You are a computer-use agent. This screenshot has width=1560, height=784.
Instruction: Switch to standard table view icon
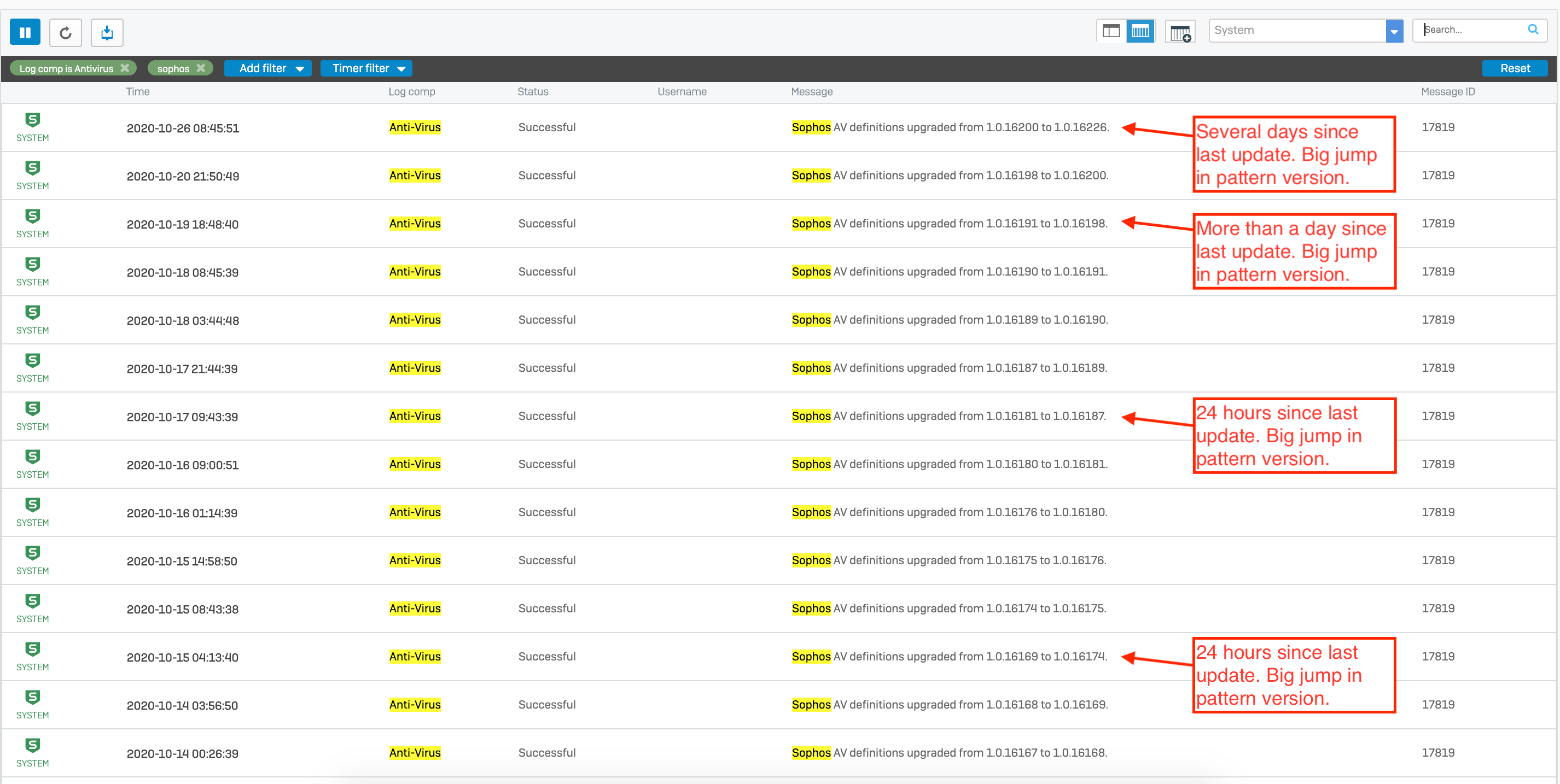pyautogui.click(x=1110, y=31)
